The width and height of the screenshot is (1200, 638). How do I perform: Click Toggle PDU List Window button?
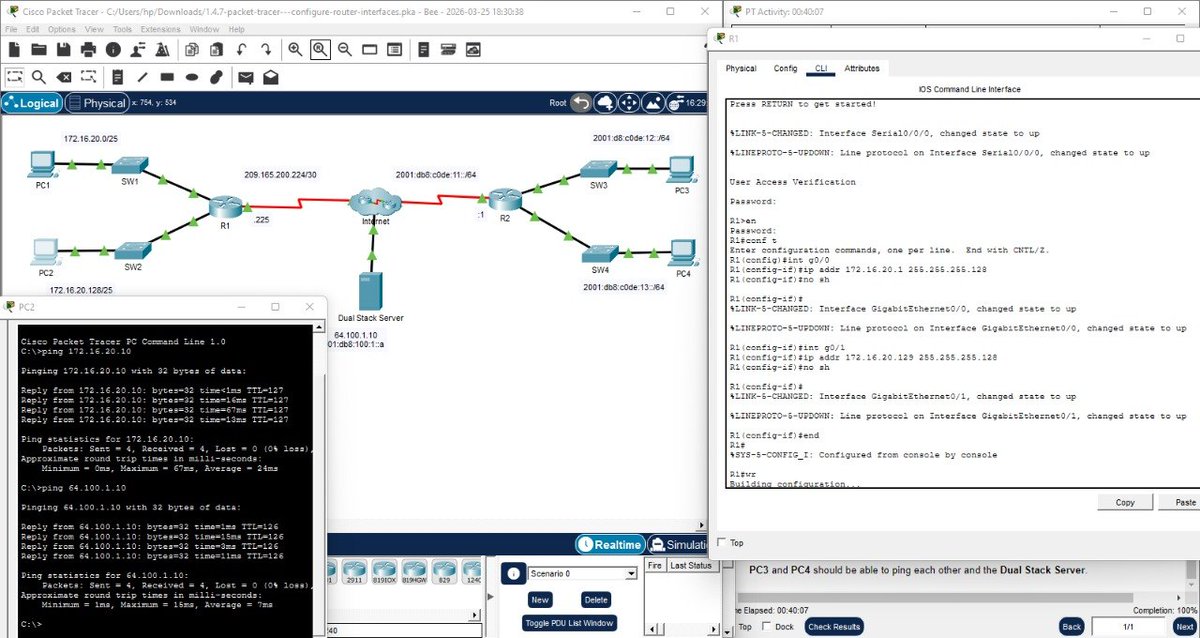570,623
